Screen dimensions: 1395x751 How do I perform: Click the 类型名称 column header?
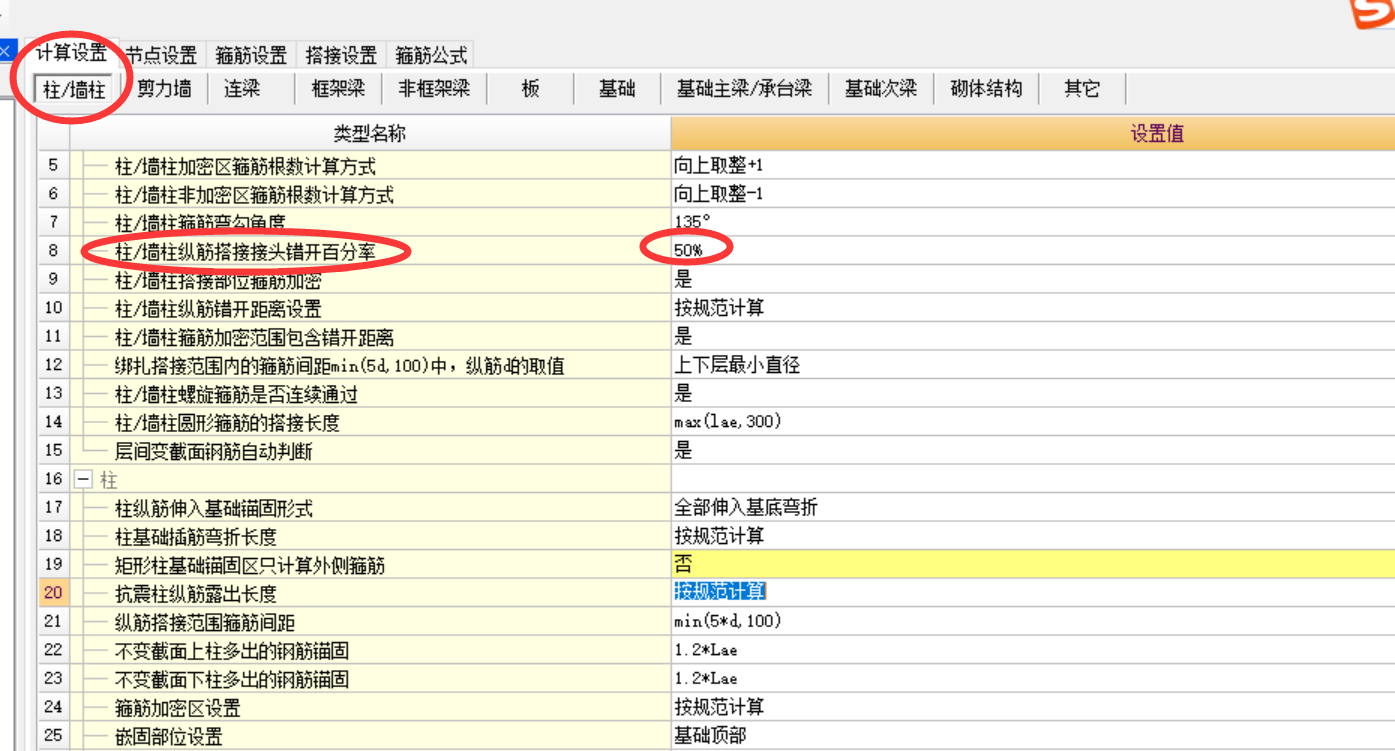[370, 134]
